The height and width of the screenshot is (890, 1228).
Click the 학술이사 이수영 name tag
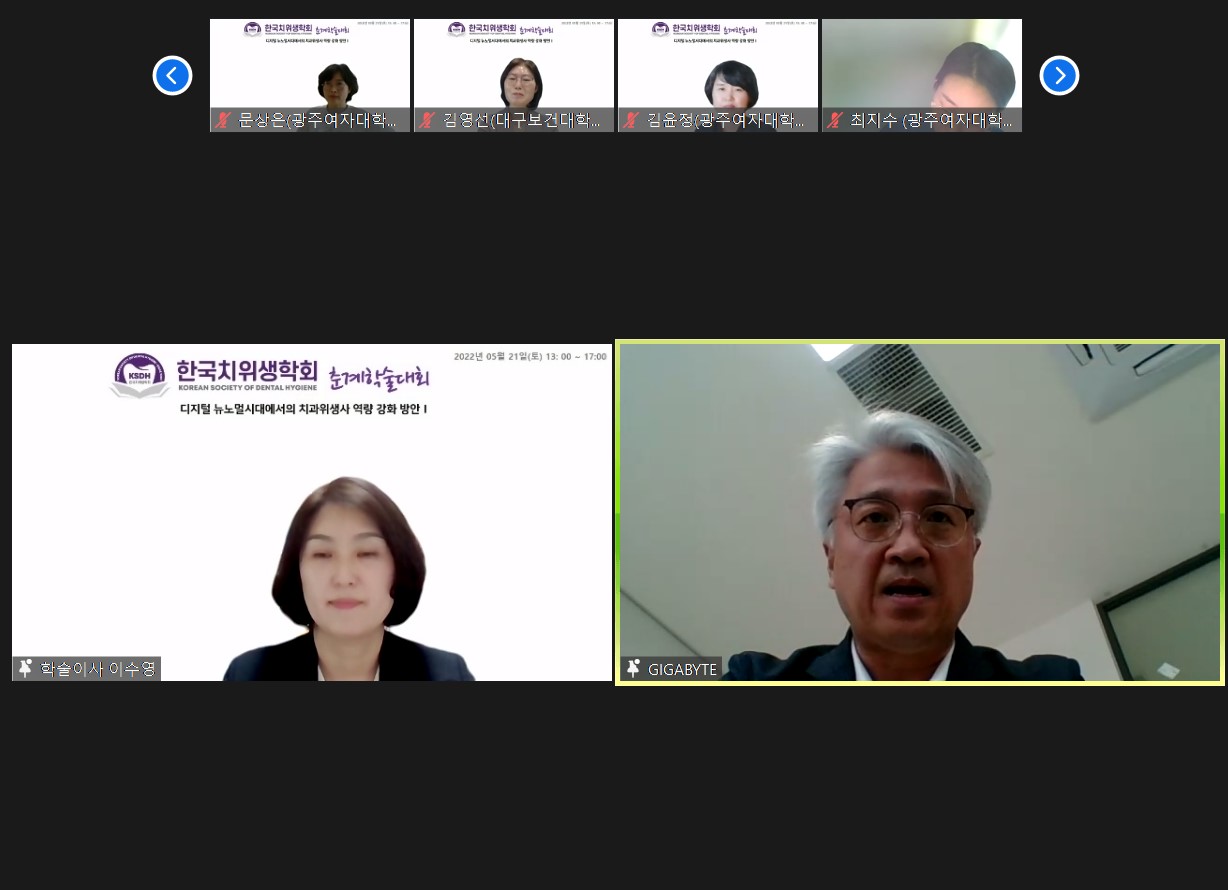point(98,668)
